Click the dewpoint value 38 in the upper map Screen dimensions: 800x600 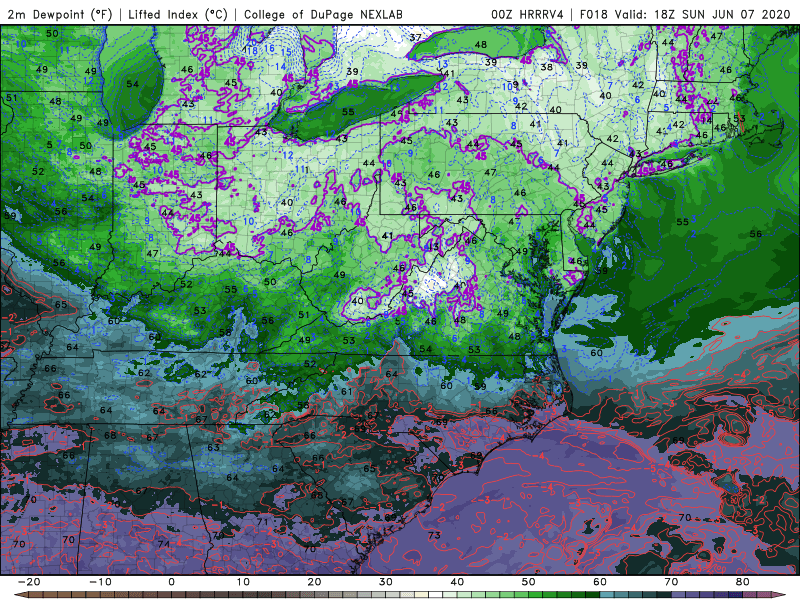coord(546,67)
